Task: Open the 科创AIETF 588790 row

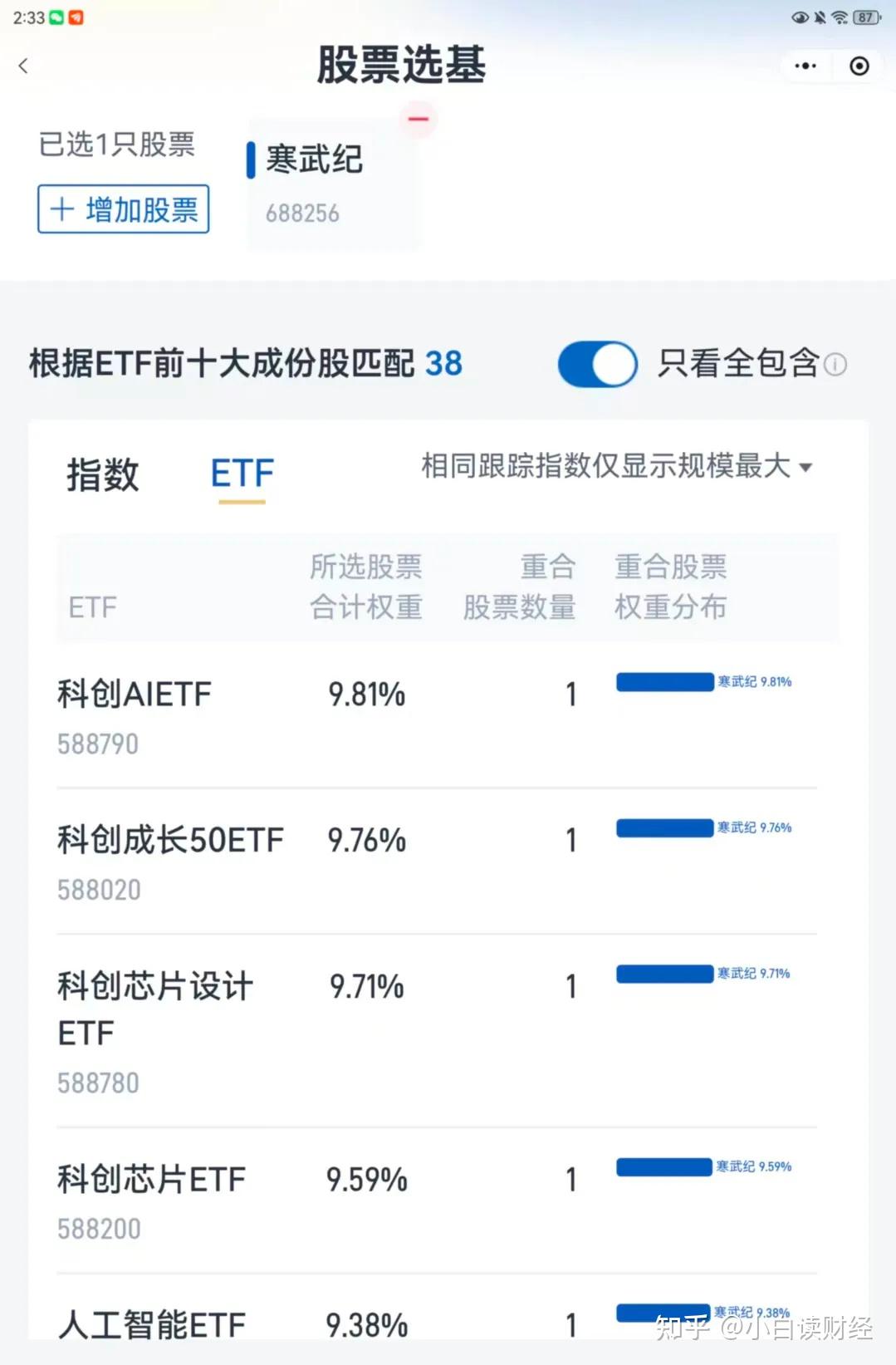Action: tap(135, 714)
